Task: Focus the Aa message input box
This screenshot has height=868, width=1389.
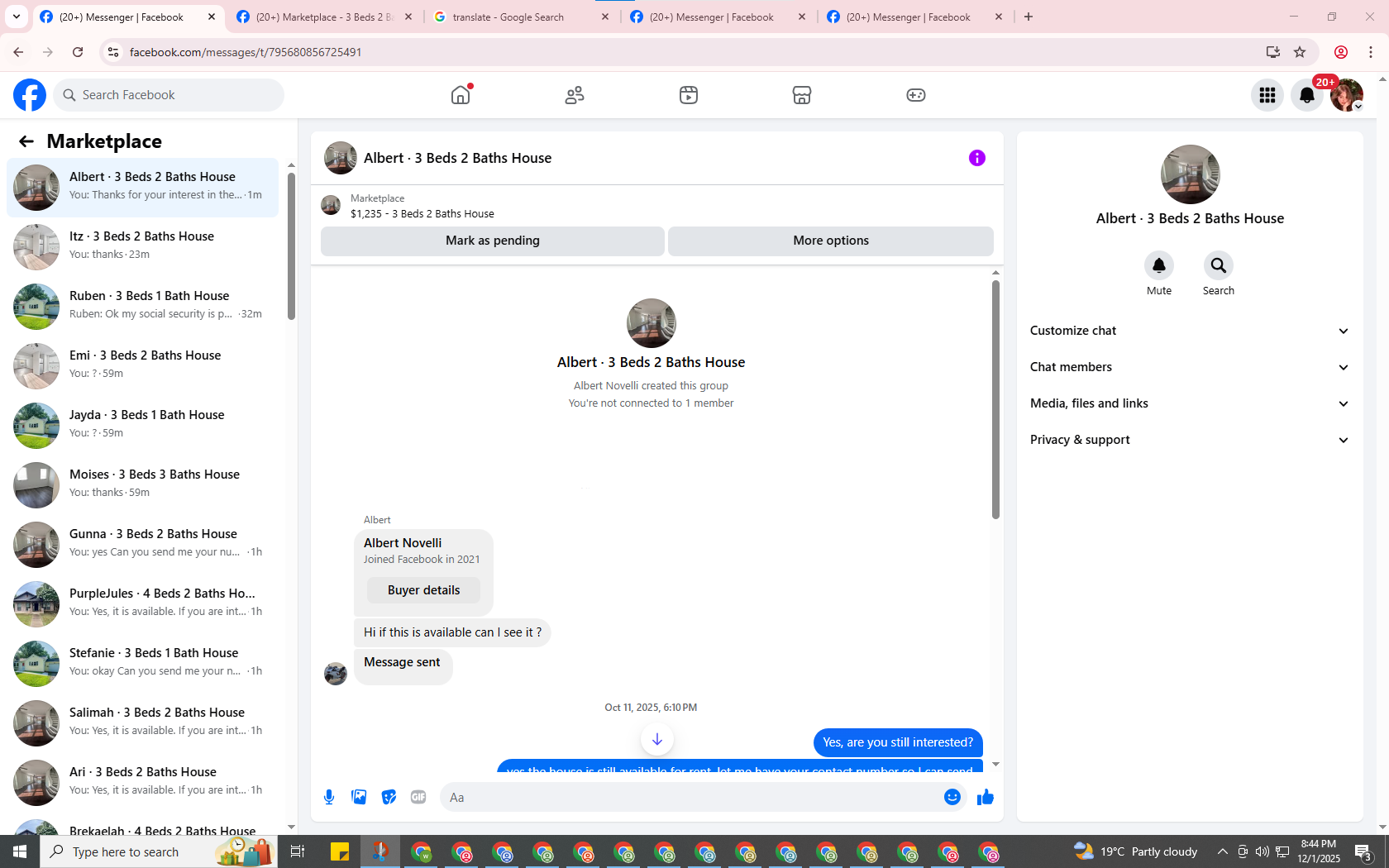Action: [x=690, y=797]
